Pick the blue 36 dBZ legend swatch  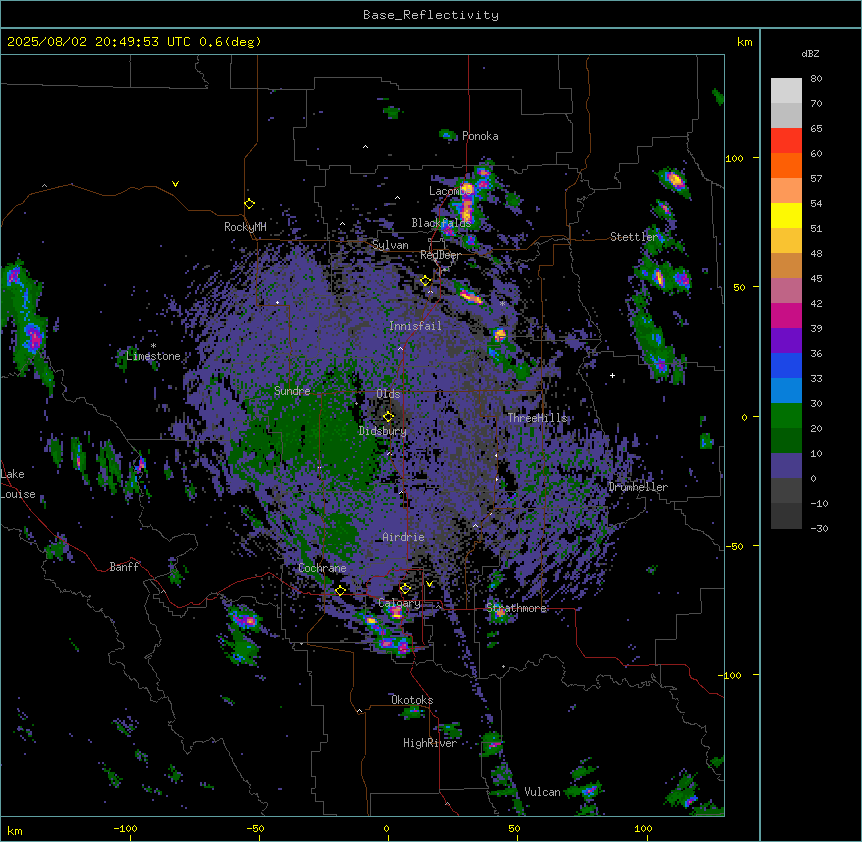[x=786, y=365]
